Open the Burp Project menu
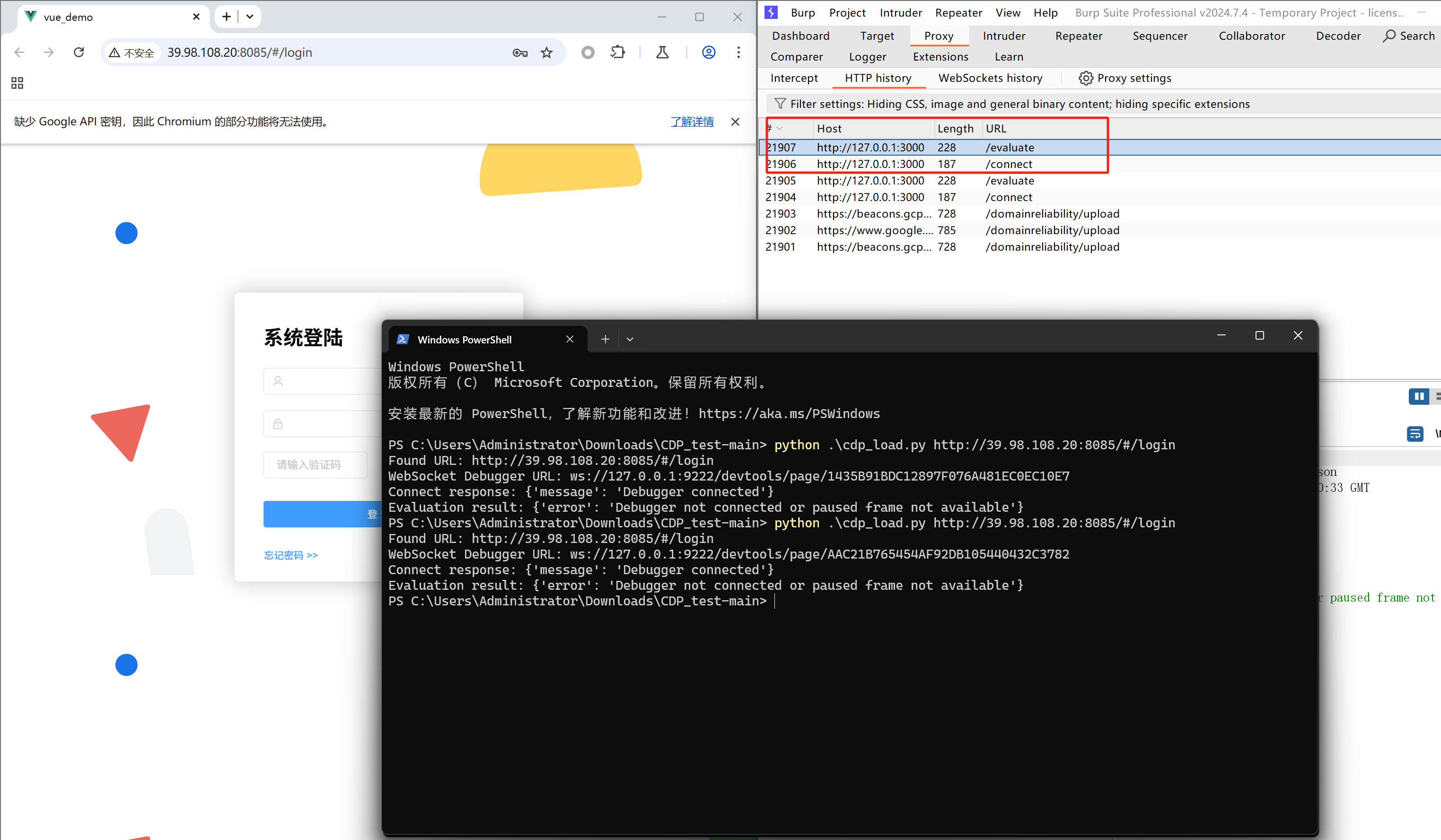Screen dimensions: 1441x840 [847, 13]
